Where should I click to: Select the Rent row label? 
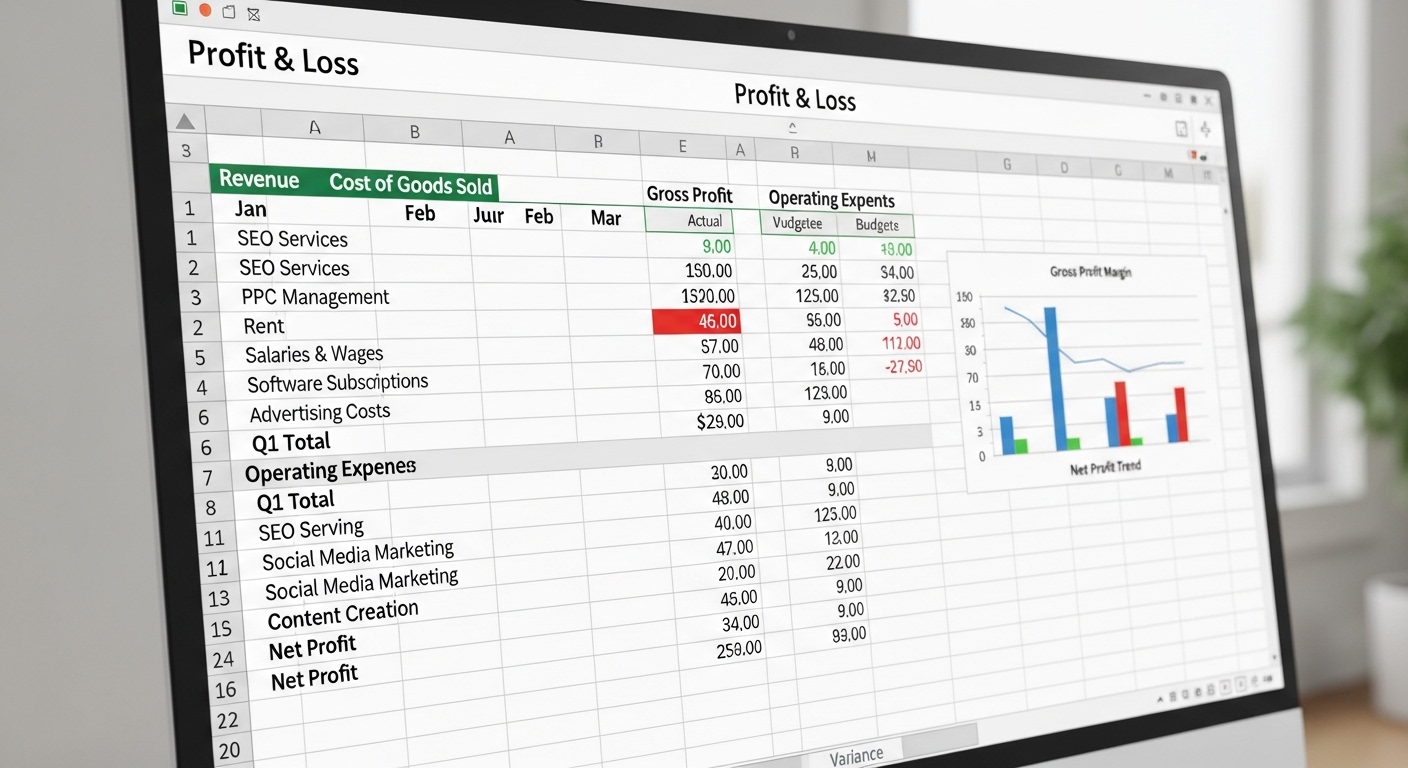264,326
